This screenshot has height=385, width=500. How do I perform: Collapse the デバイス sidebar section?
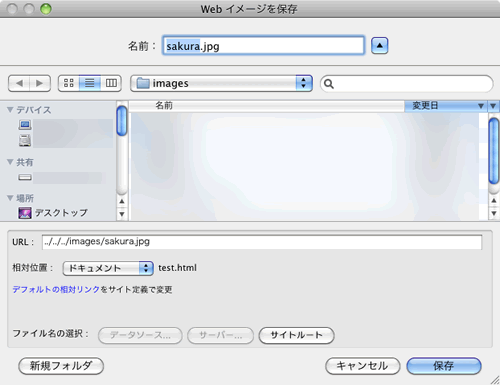coord(10,109)
